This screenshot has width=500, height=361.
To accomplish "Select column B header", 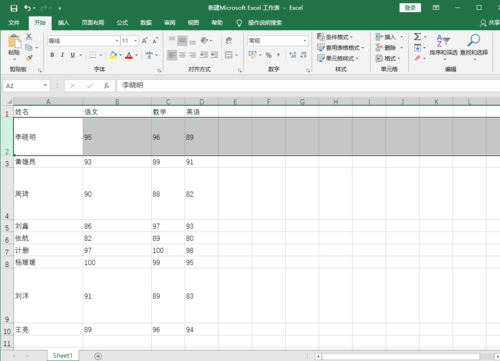I will (117, 102).
